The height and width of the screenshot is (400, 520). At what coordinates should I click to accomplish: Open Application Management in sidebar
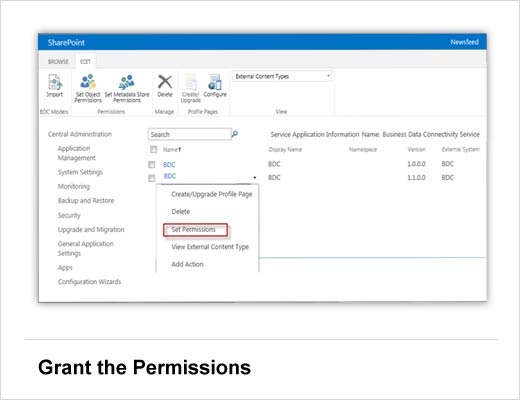coord(76,153)
